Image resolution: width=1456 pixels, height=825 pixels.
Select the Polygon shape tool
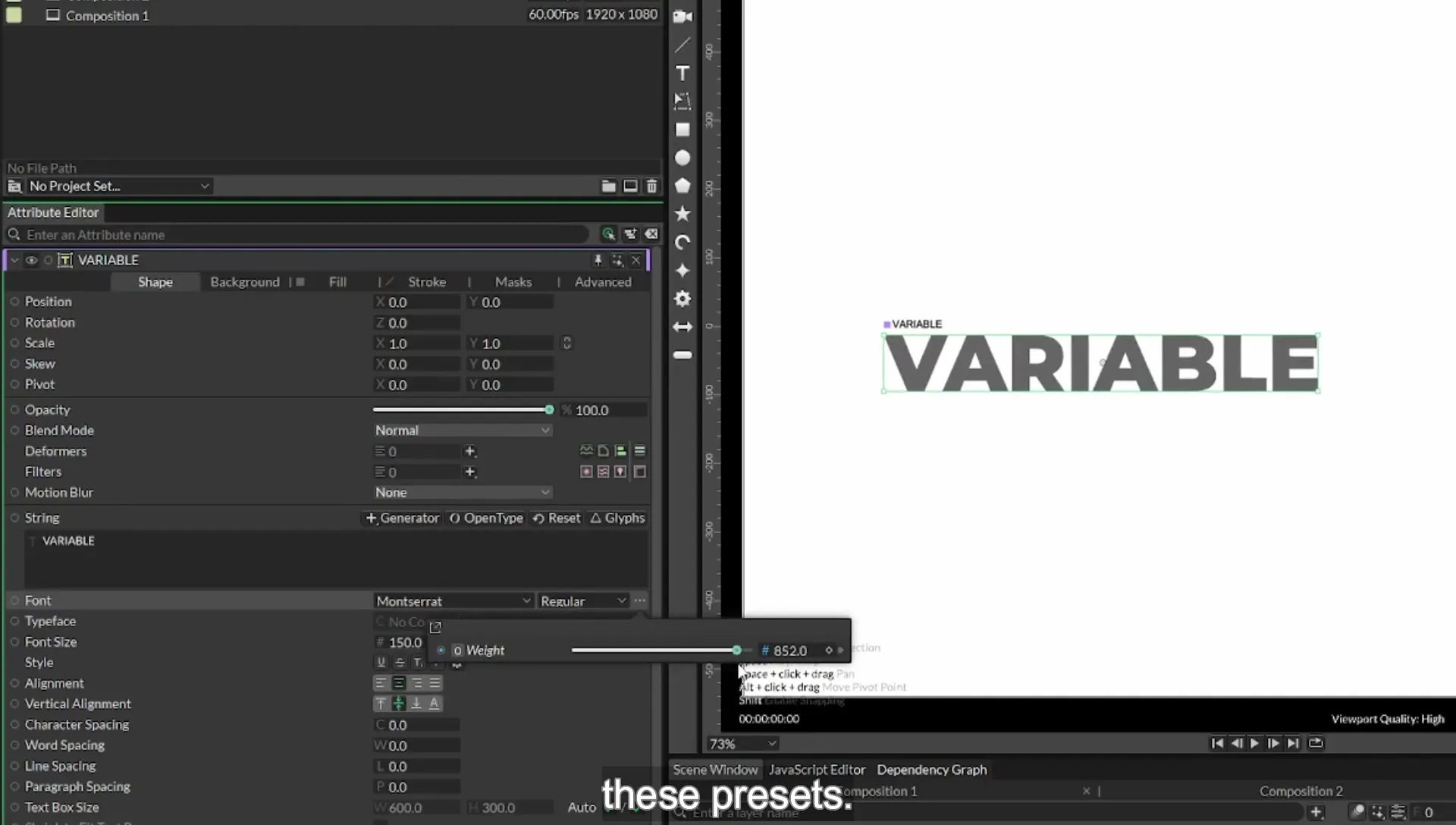point(682,186)
